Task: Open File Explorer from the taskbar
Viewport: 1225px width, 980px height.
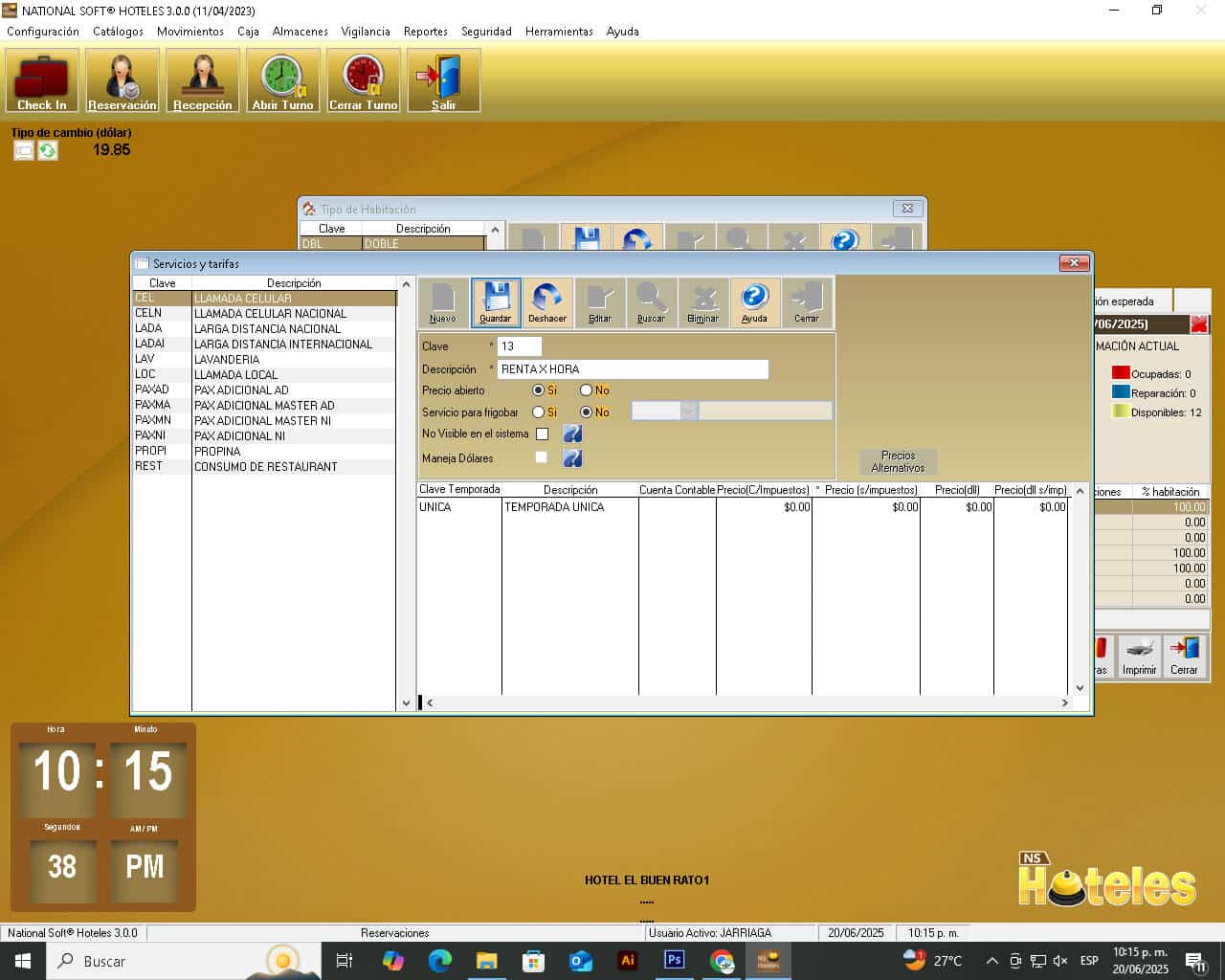Action: tap(486, 960)
